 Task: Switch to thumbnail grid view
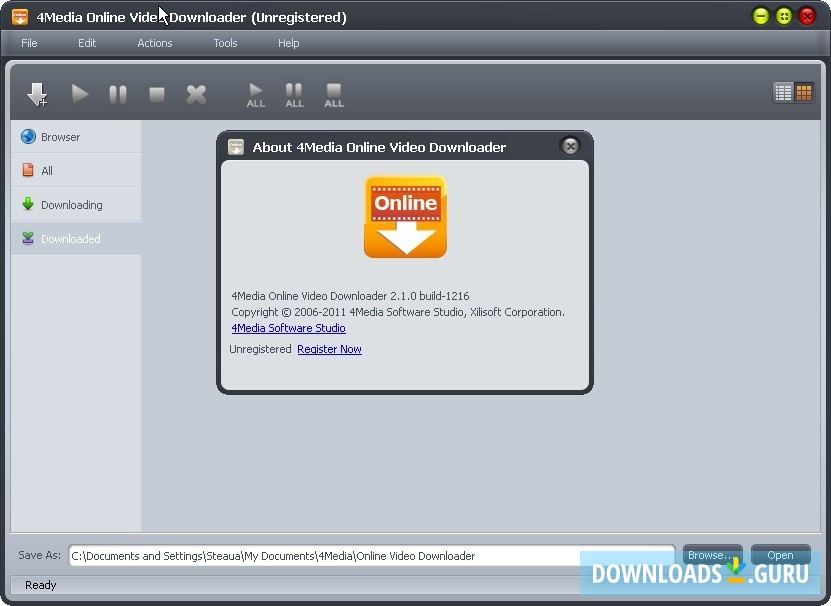click(806, 91)
